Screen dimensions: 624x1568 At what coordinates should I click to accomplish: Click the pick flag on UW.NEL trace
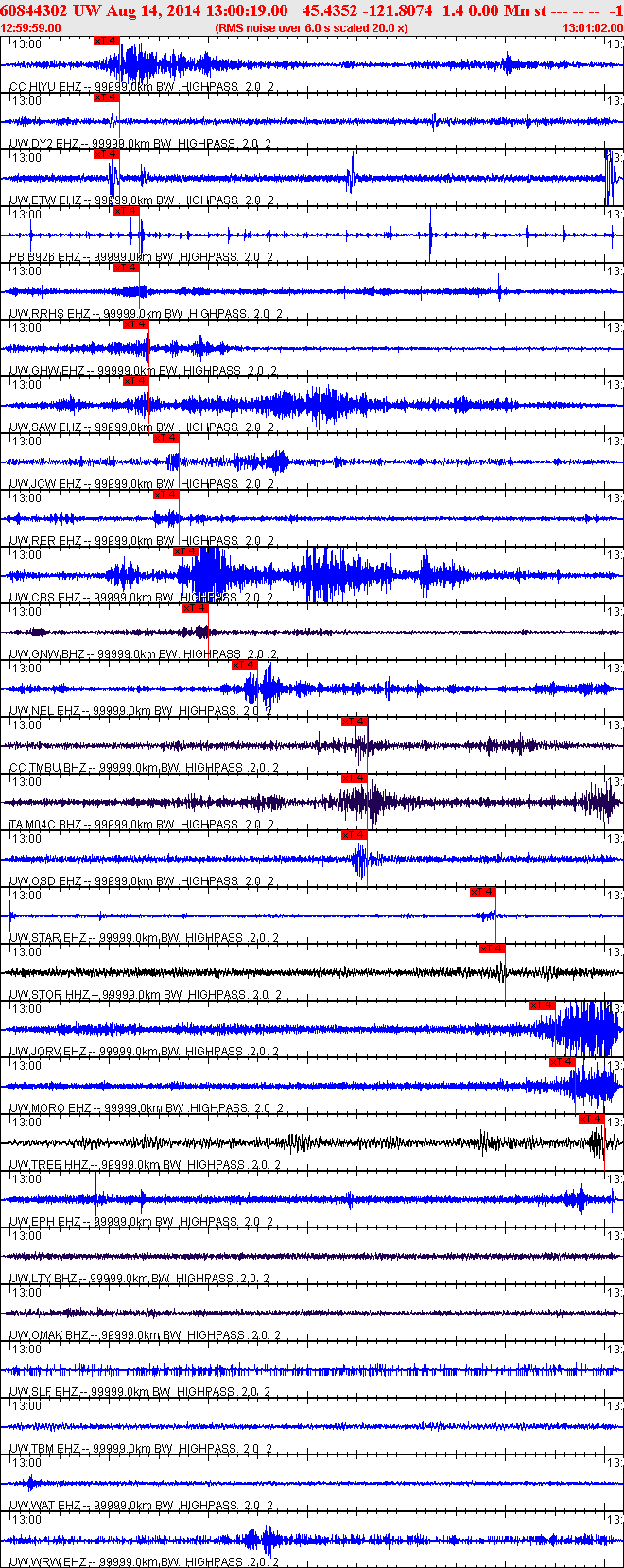click(245, 665)
